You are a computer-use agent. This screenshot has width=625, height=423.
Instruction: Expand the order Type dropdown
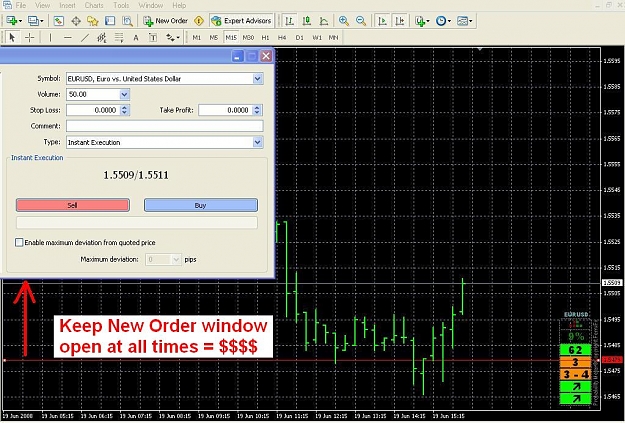click(x=257, y=142)
